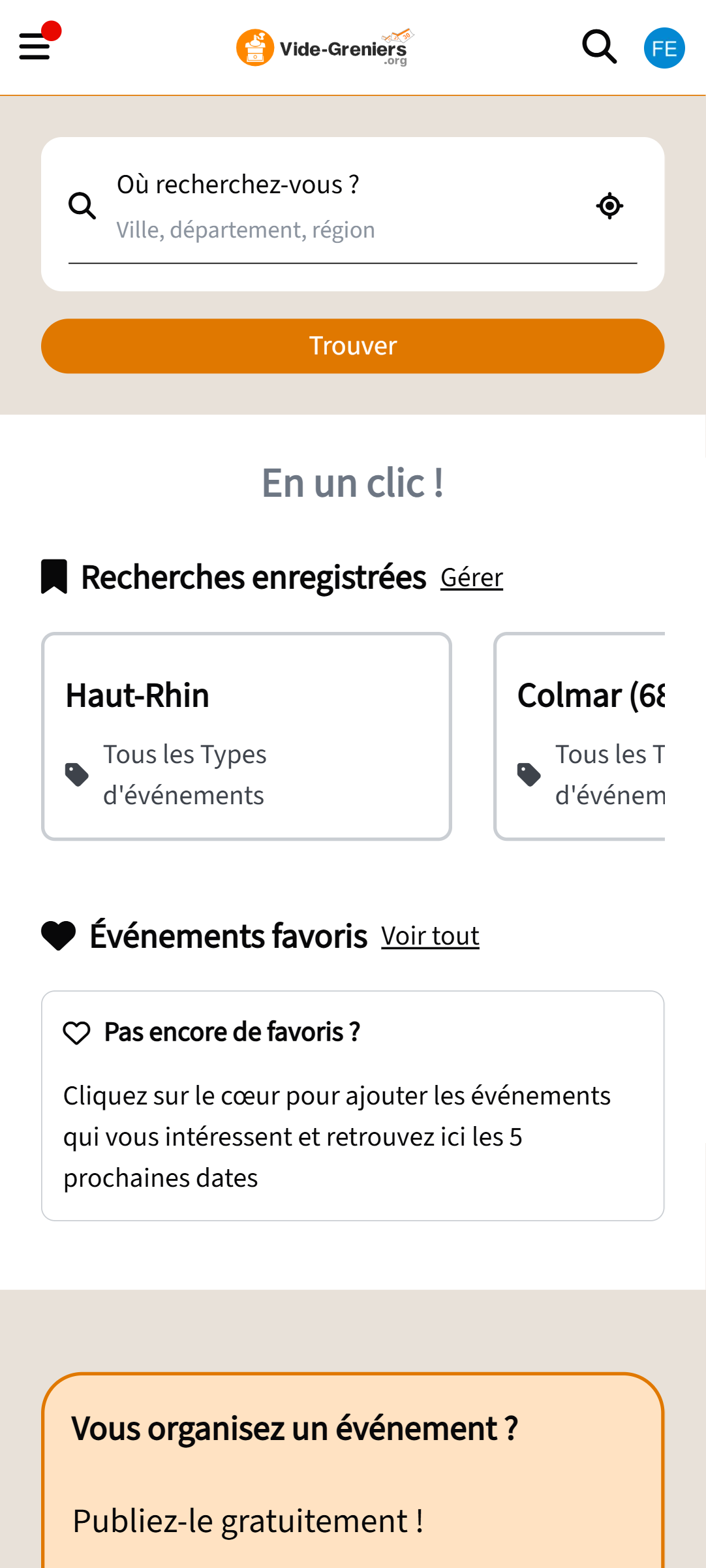Follow the Gérer link
The image size is (706, 1568).
(x=472, y=578)
